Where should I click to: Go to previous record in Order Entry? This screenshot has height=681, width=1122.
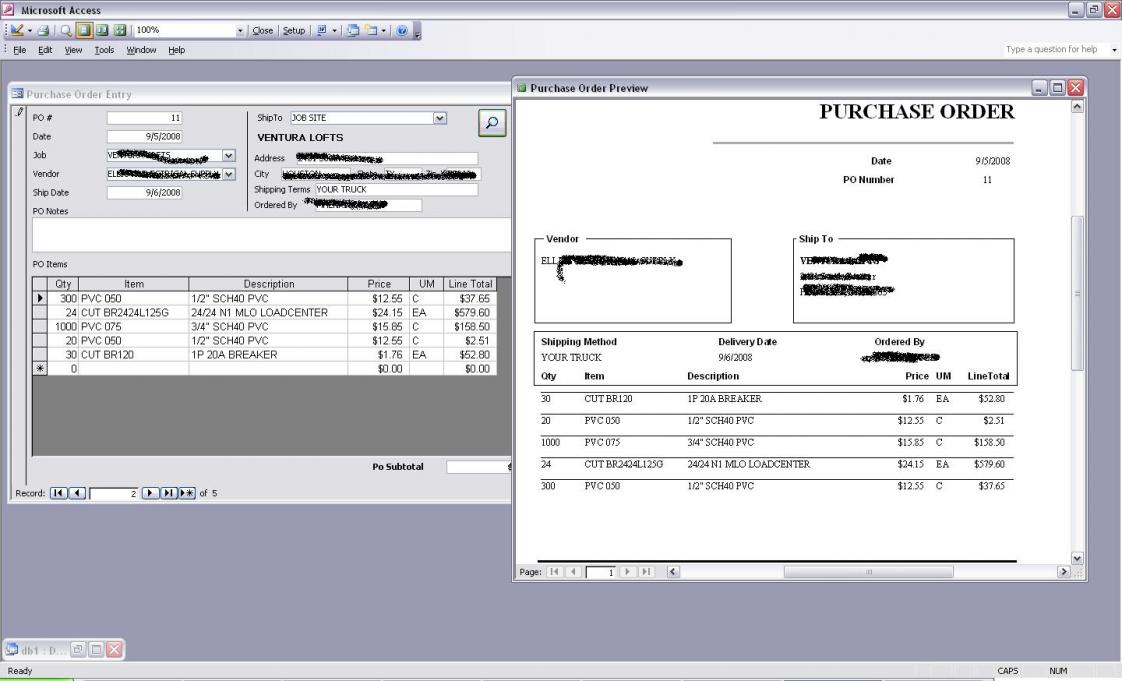(x=77, y=493)
